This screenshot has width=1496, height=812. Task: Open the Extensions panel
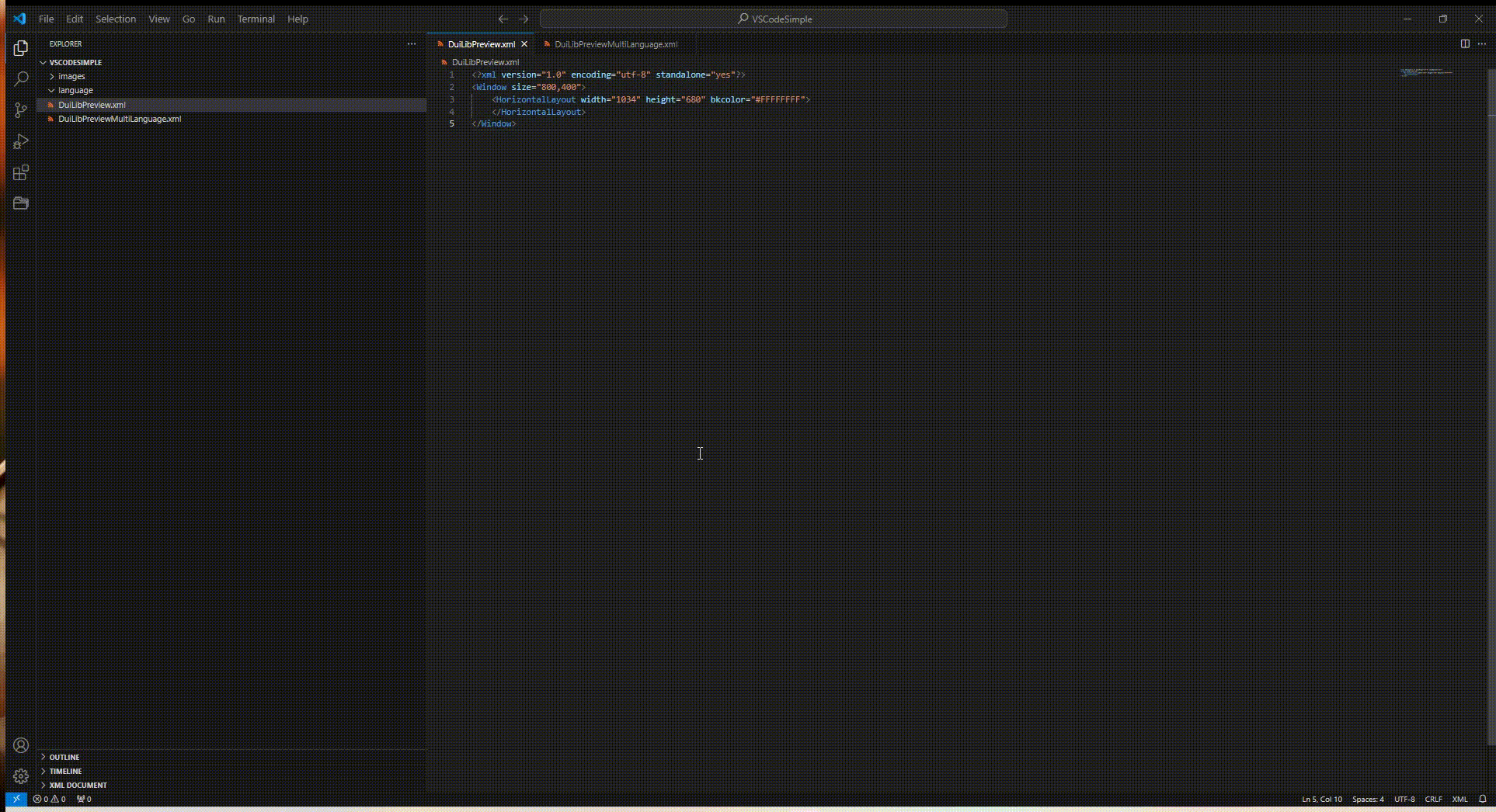coord(20,173)
